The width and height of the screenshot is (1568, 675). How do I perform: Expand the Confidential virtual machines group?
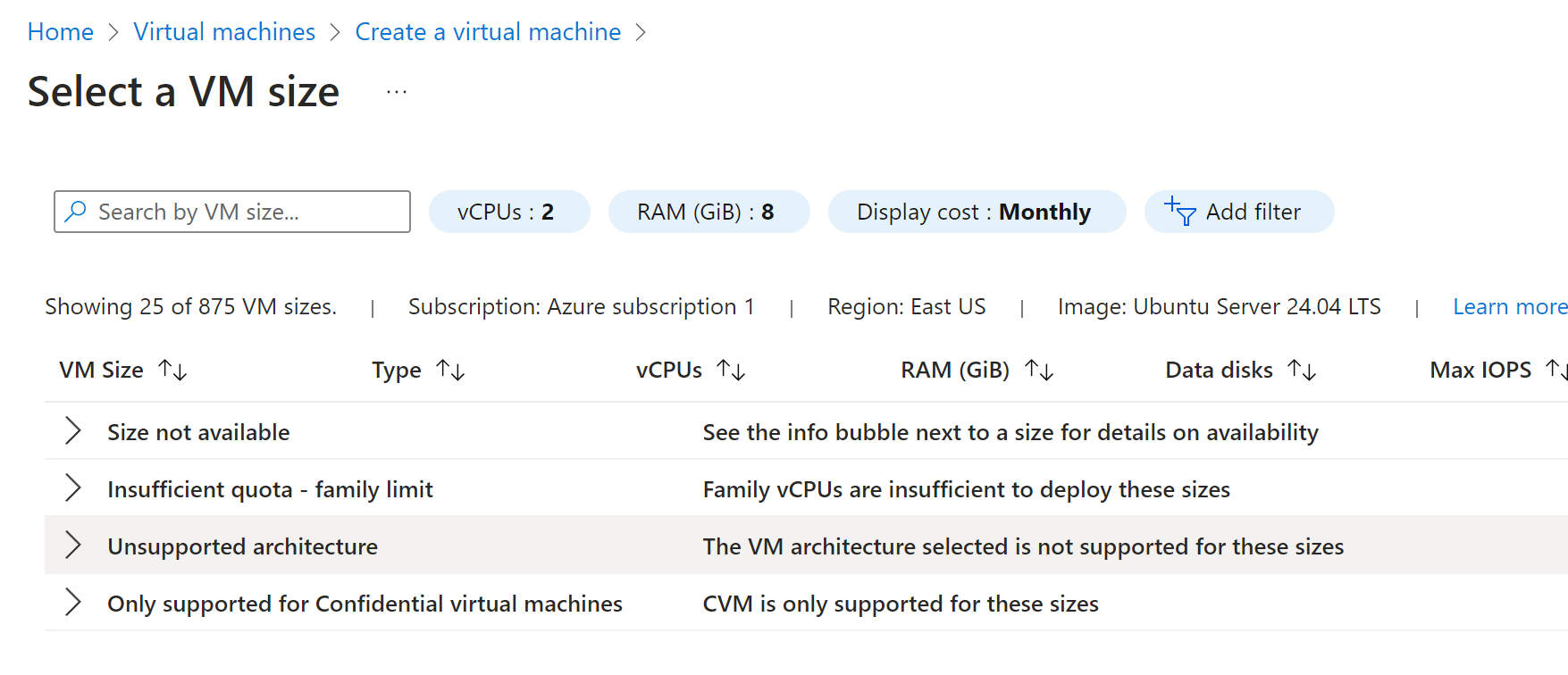72,603
